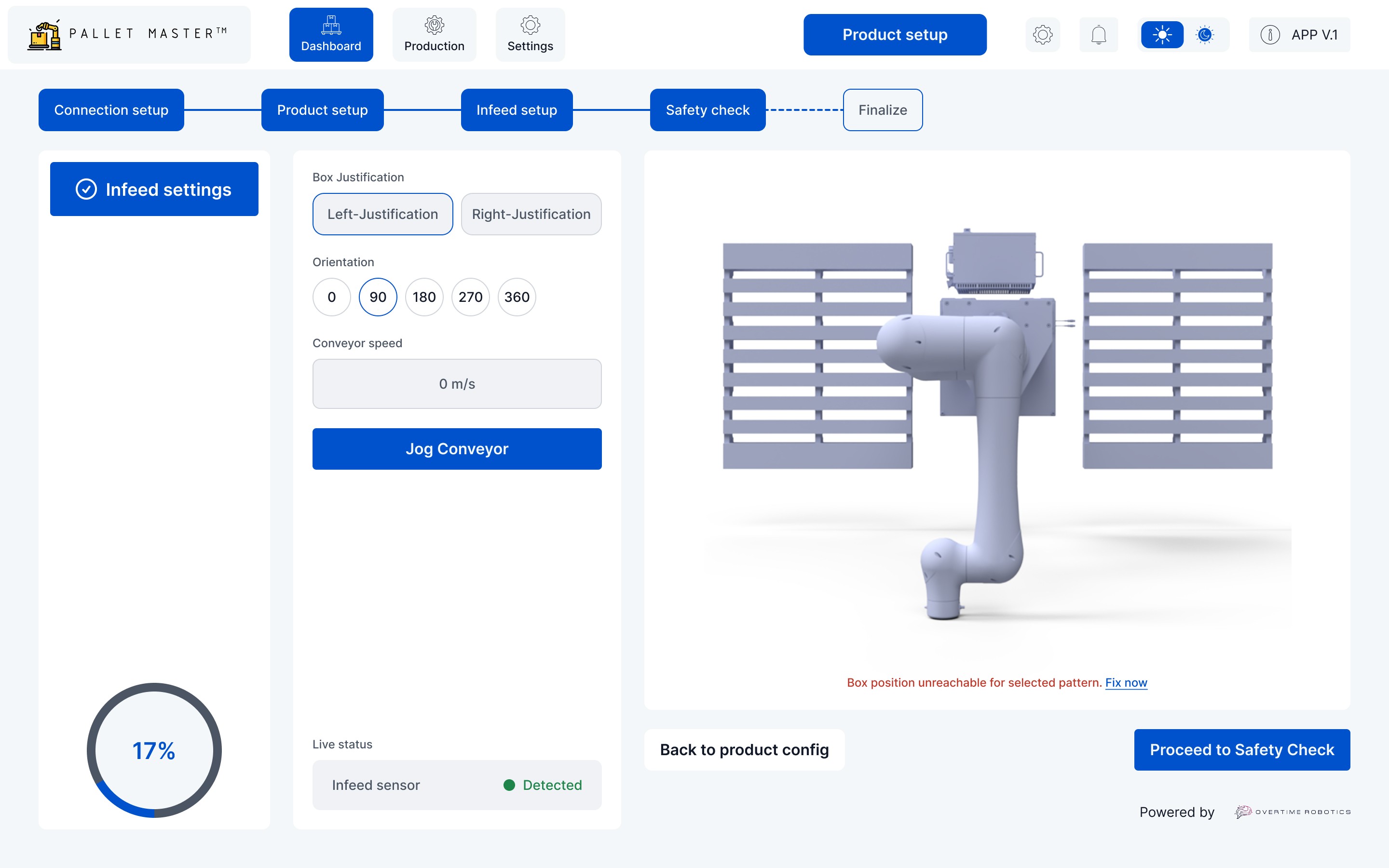The image size is (1389, 868).
Task: Click Proceed to Safety Check button
Action: pyautogui.click(x=1241, y=750)
